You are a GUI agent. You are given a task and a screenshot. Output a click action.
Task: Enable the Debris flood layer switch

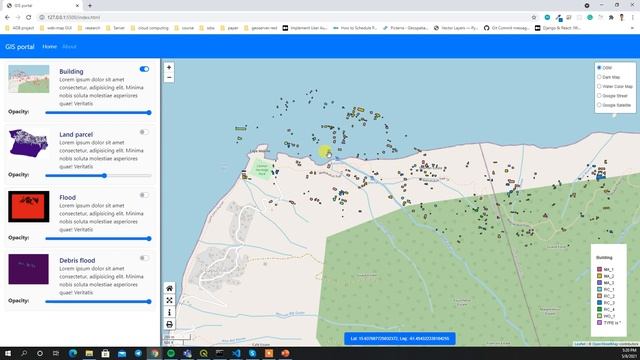coord(144,258)
